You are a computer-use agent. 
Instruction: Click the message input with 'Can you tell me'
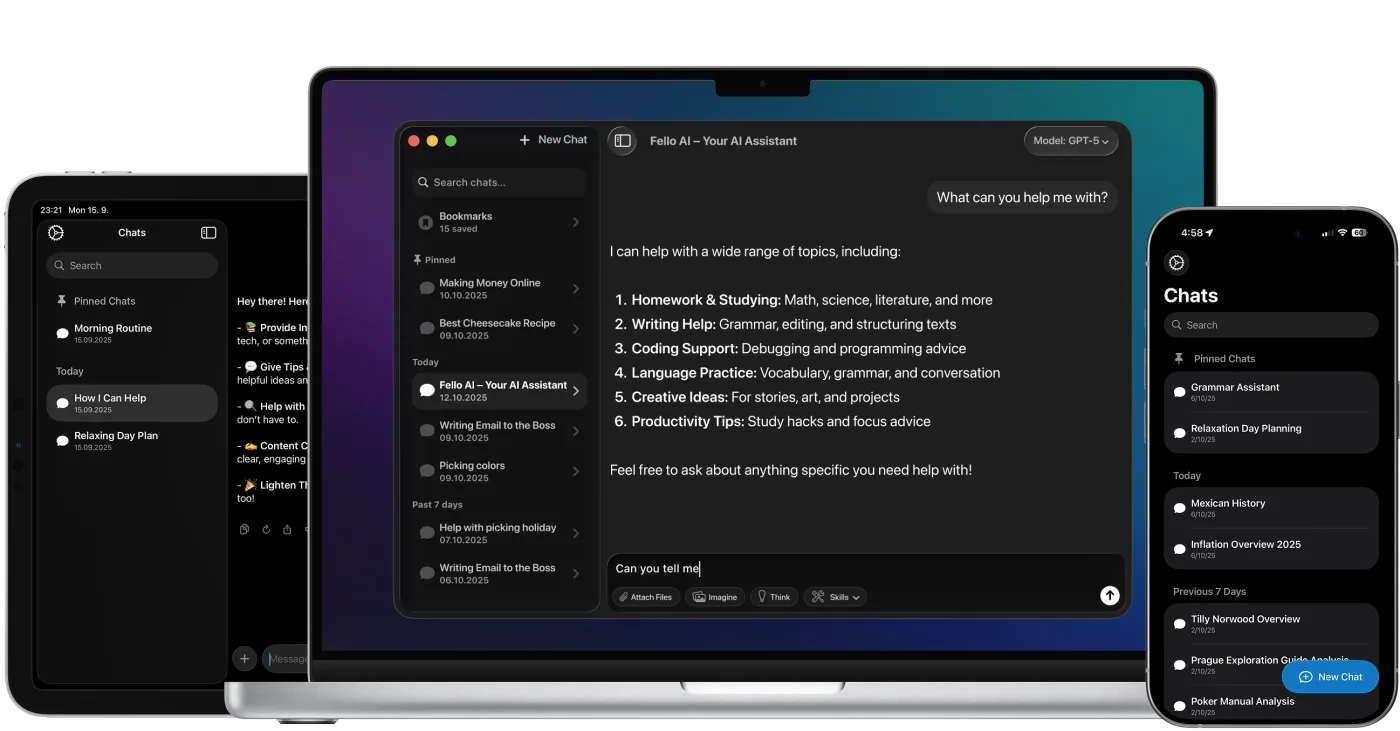[865, 568]
